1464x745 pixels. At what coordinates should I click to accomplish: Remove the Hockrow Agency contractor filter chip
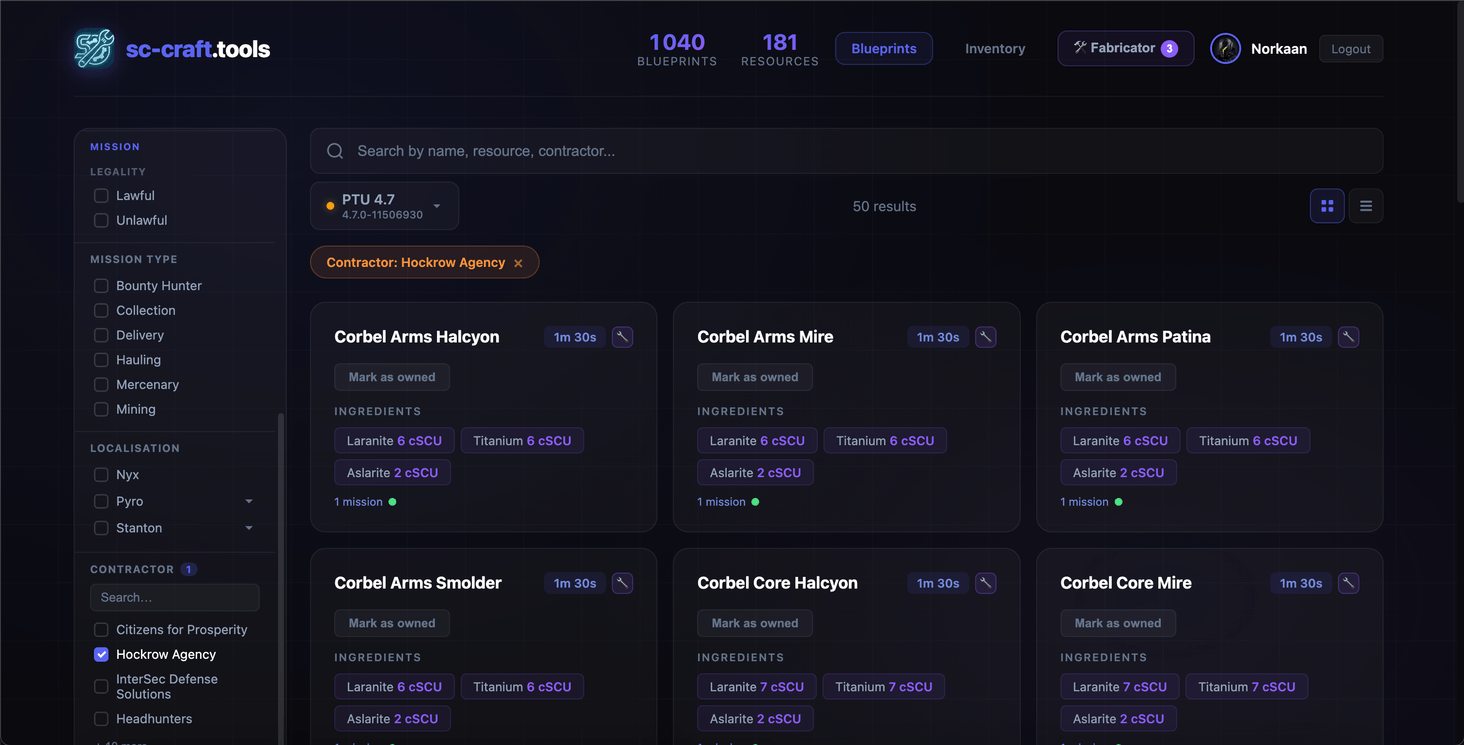[x=518, y=263]
